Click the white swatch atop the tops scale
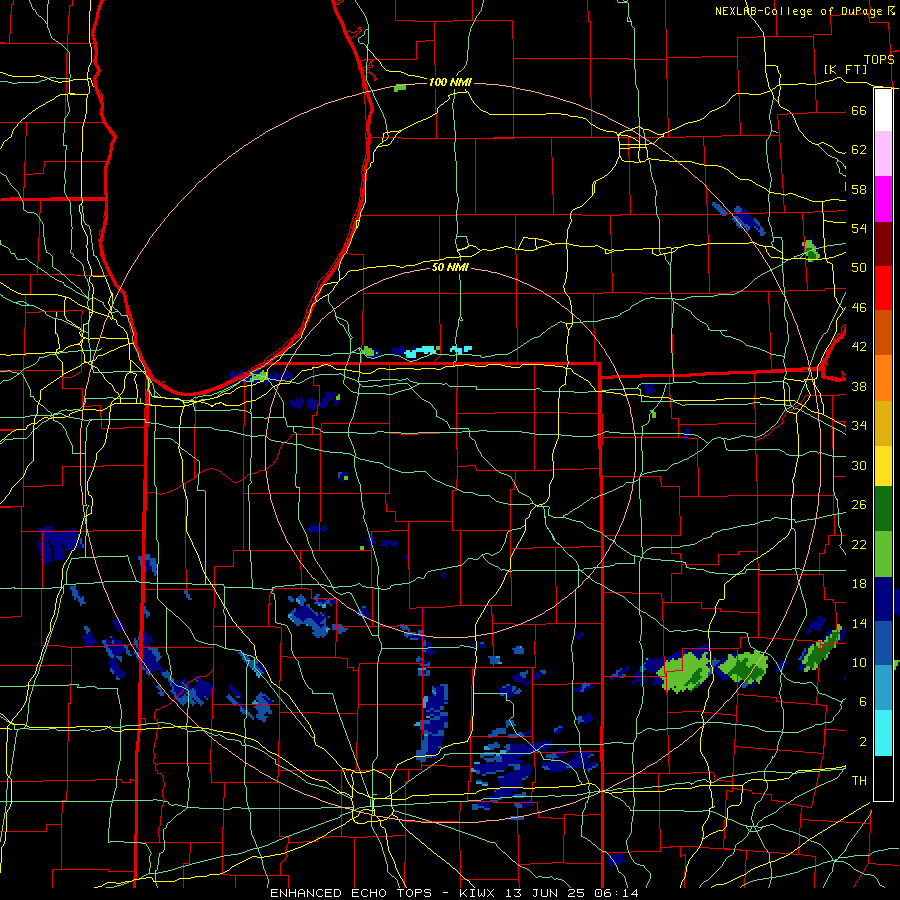This screenshot has width=900, height=900. click(x=883, y=110)
